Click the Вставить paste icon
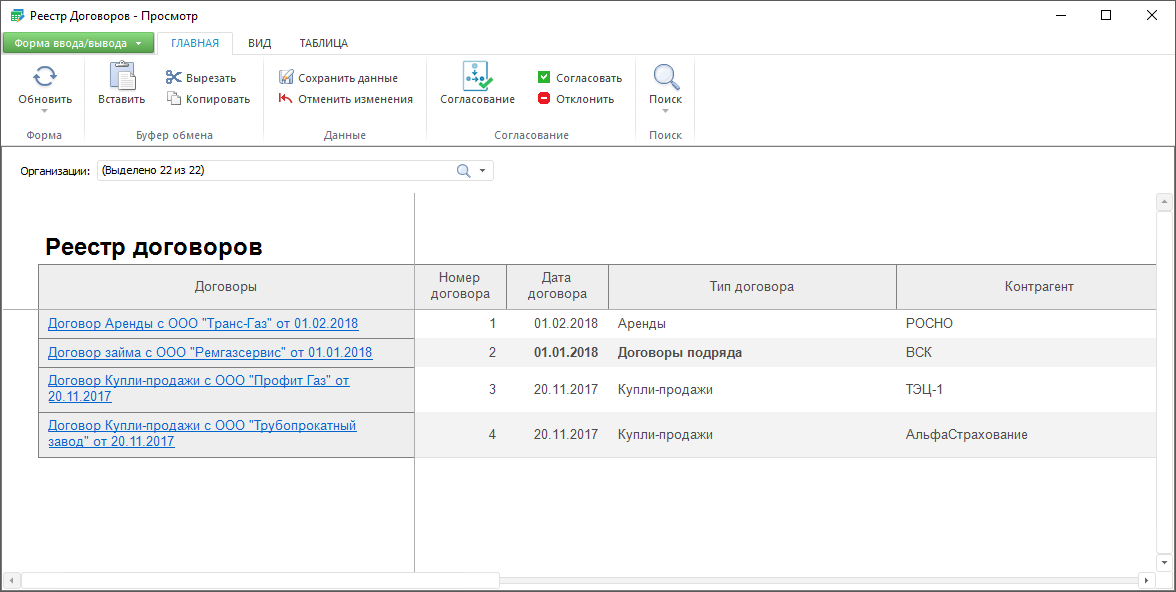 point(121,77)
